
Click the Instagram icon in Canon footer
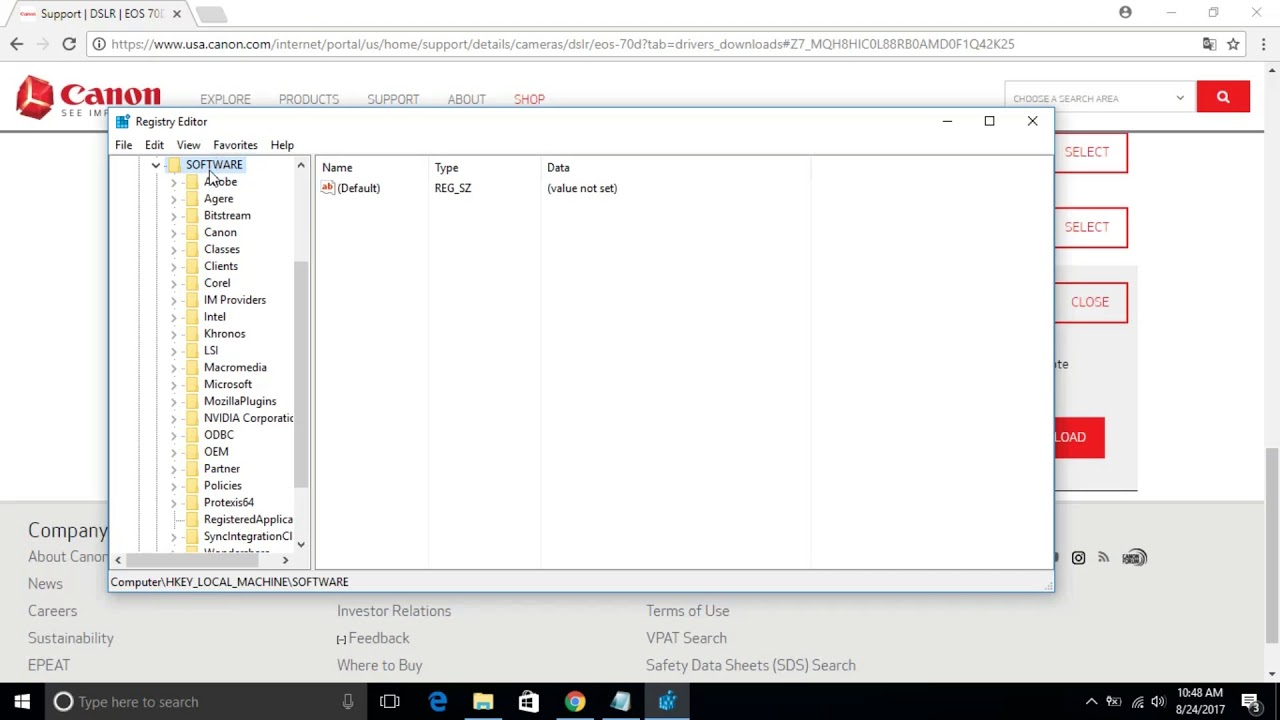[1078, 558]
